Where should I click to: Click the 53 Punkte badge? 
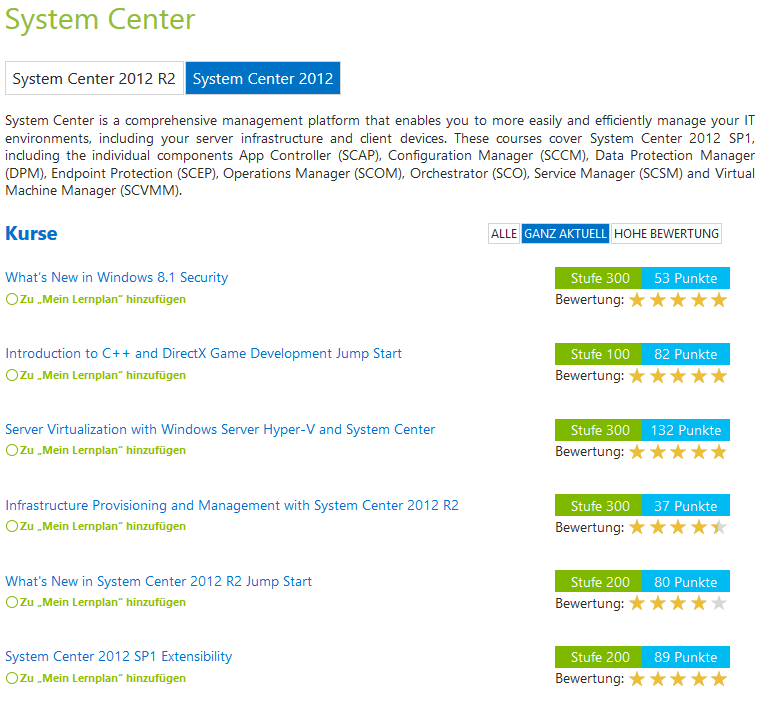tap(686, 278)
